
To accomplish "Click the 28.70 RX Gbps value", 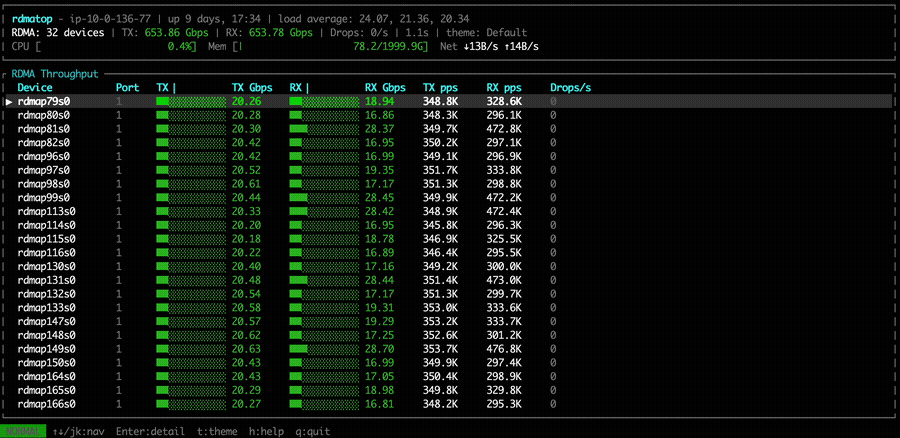I will (379, 350).
